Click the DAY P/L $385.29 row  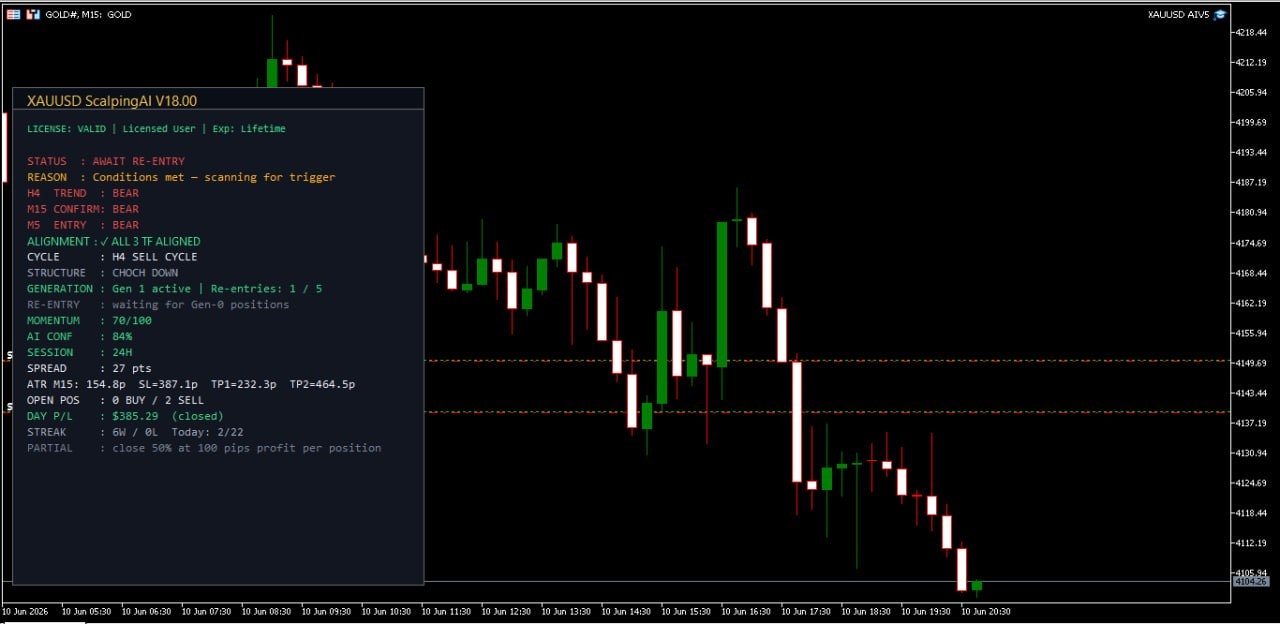125,416
